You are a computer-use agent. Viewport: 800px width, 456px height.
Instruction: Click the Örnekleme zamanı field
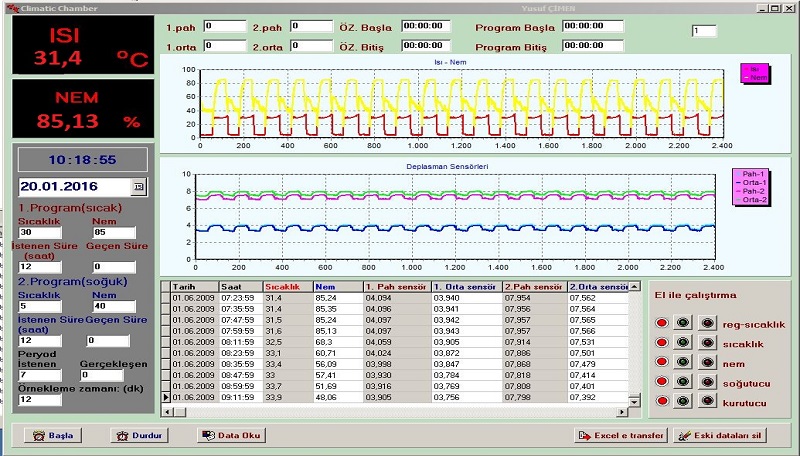coord(40,399)
